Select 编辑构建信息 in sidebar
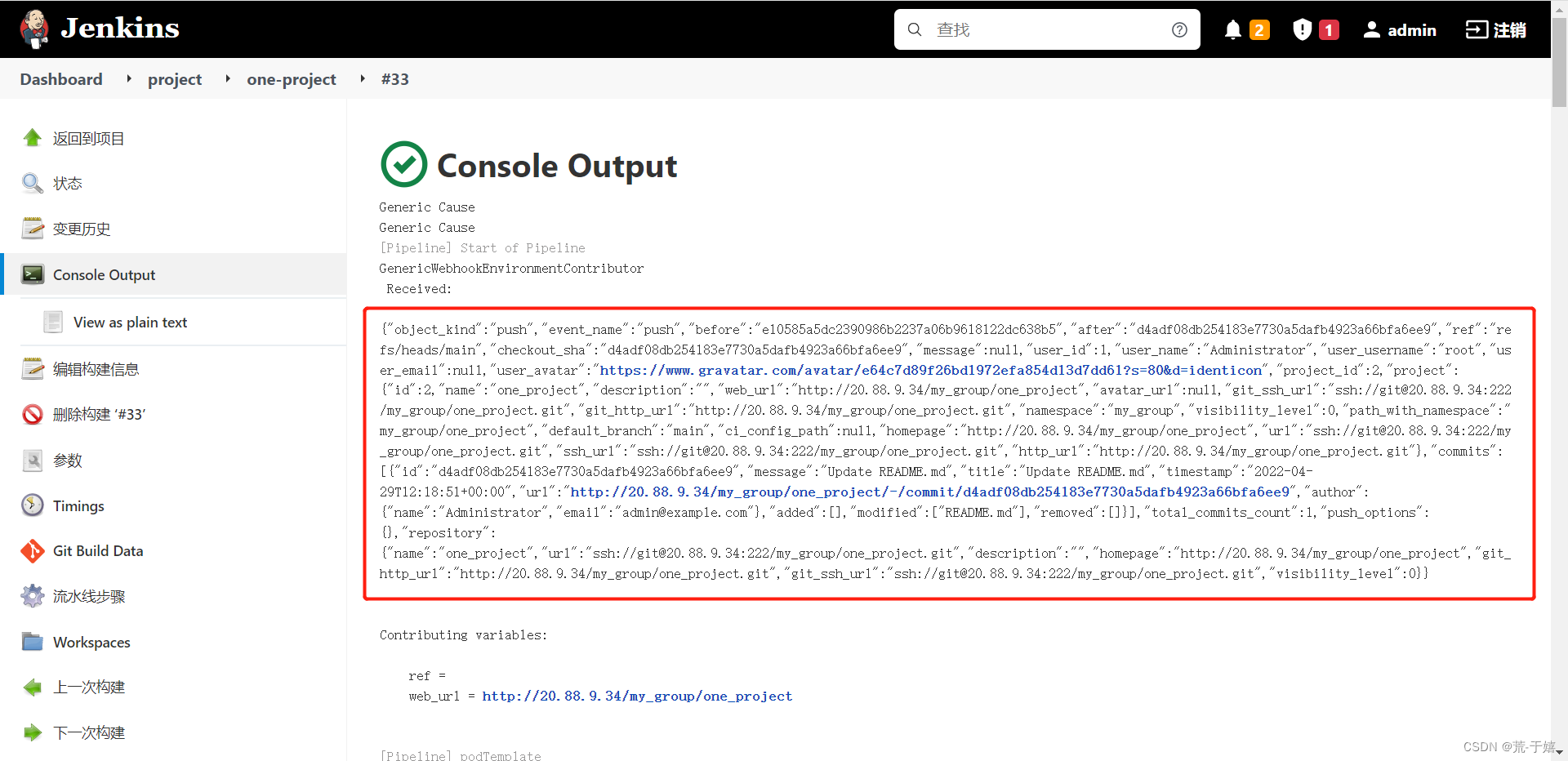The image size is (1568, 761). click(96, 369)
